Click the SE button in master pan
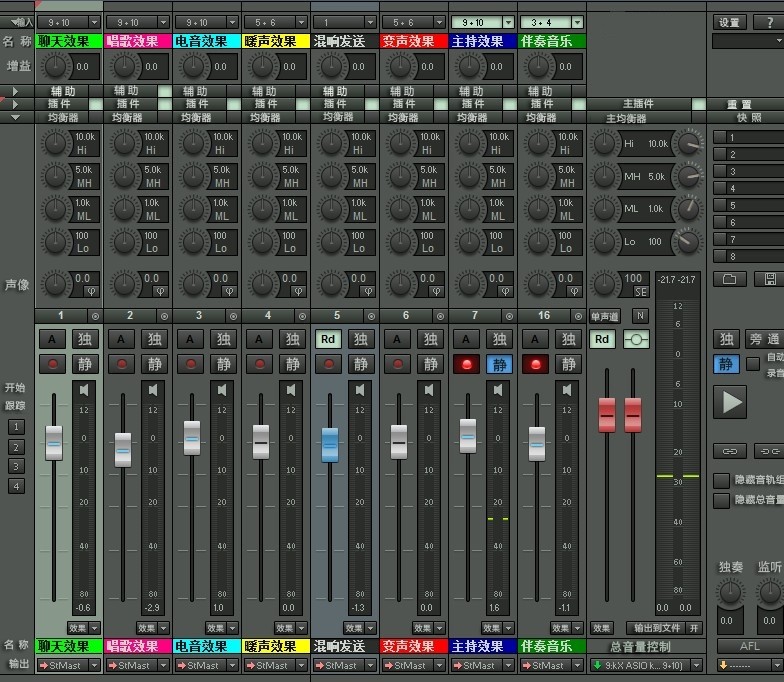Image resolution: width=784 pixels, height=682 pixels. pos(640,292)
